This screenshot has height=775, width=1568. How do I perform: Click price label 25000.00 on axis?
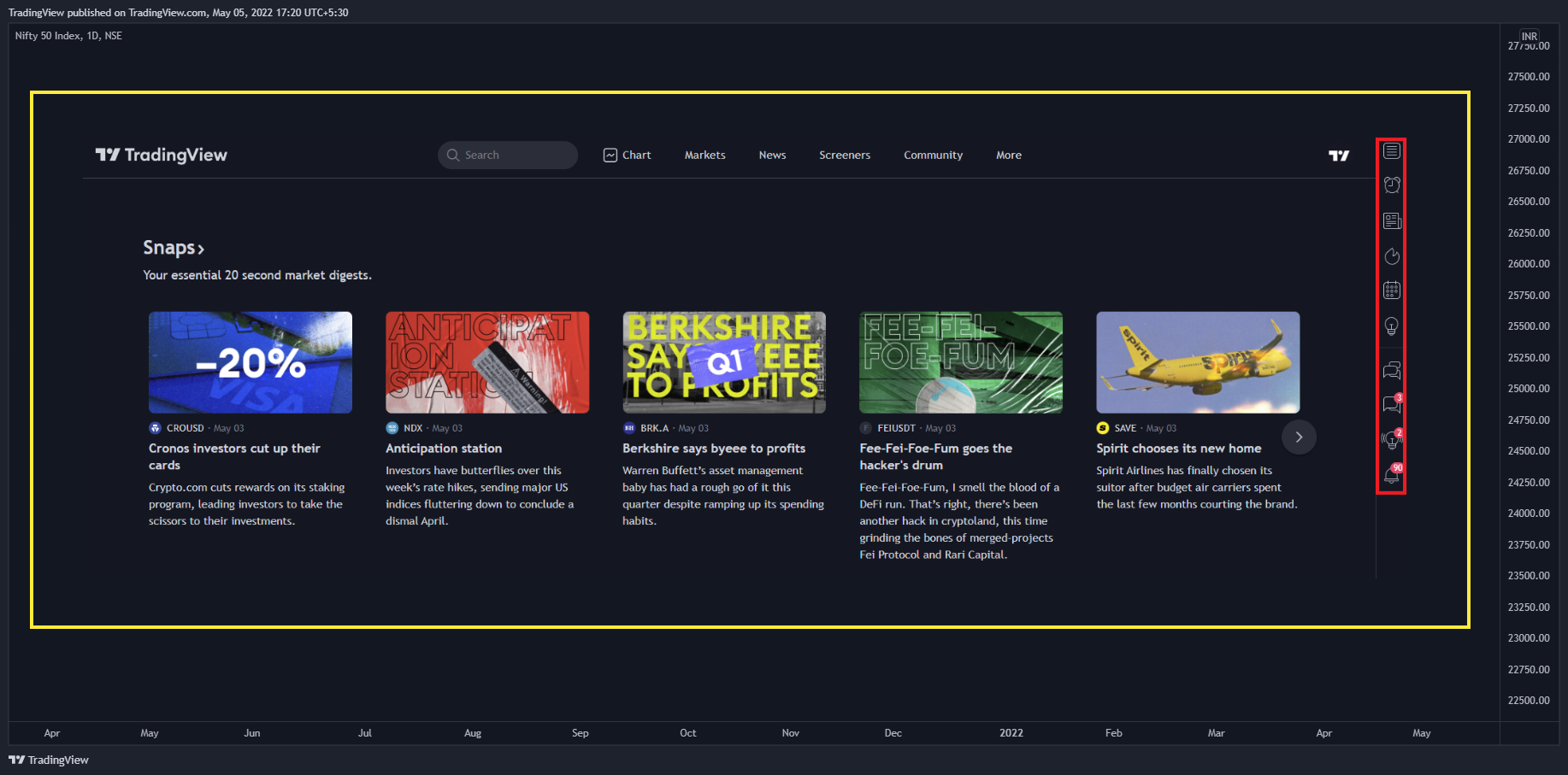pyautogui.click(x=1529, y=389)
